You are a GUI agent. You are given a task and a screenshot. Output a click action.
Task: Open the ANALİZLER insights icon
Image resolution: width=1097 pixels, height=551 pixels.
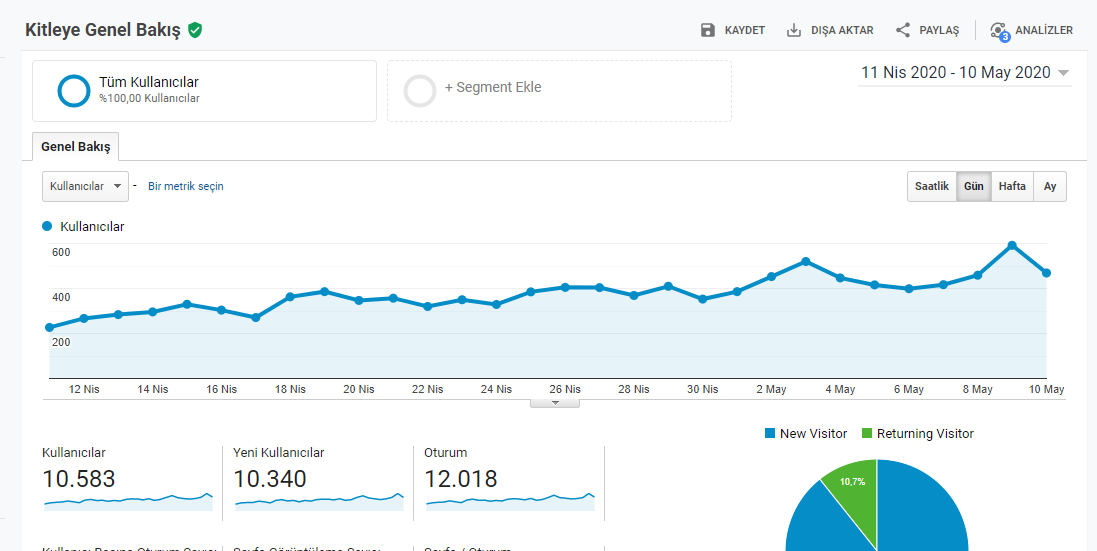pyautogui.click(x=999, y=31)
